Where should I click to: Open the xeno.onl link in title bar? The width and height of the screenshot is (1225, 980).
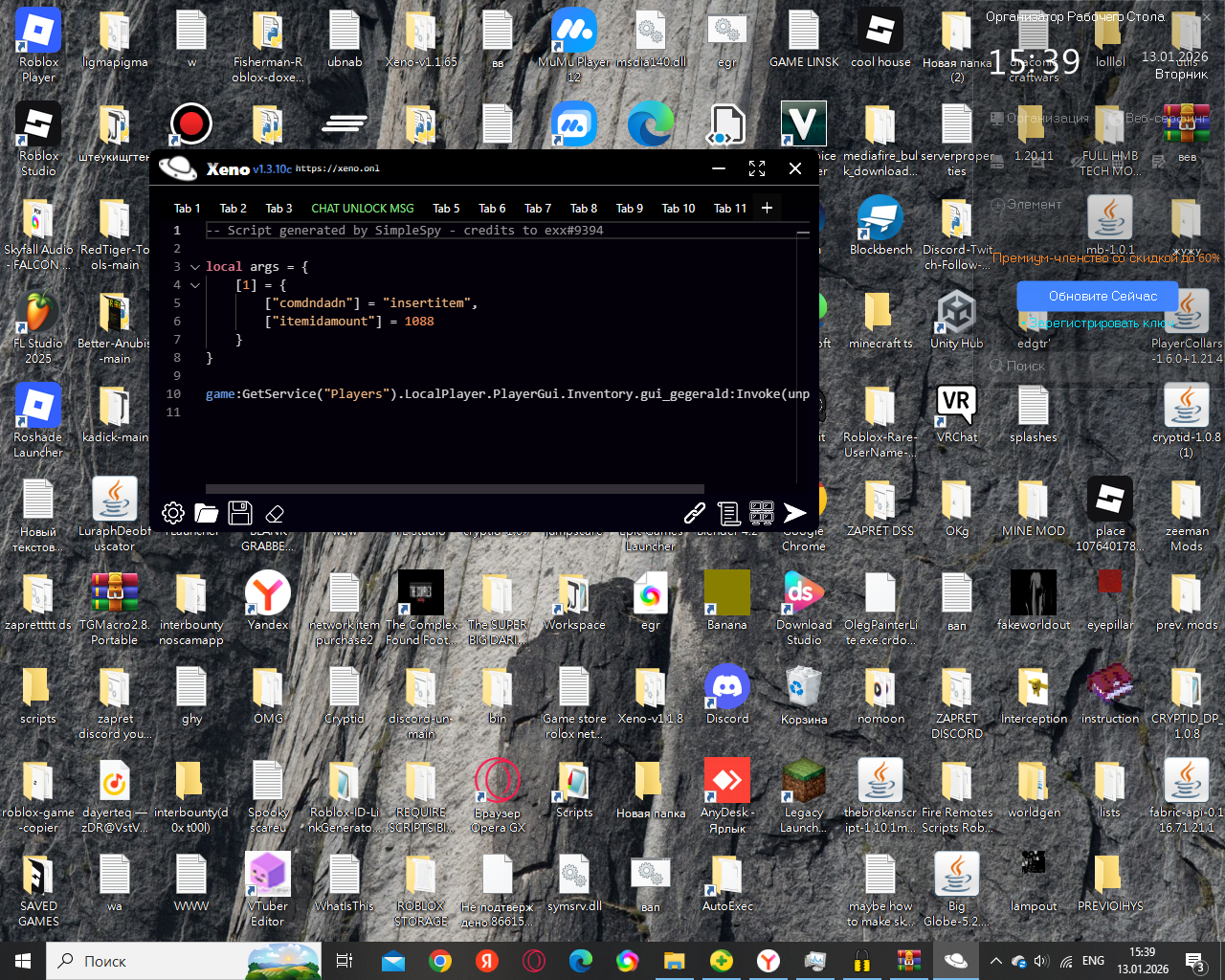point(337,168)
